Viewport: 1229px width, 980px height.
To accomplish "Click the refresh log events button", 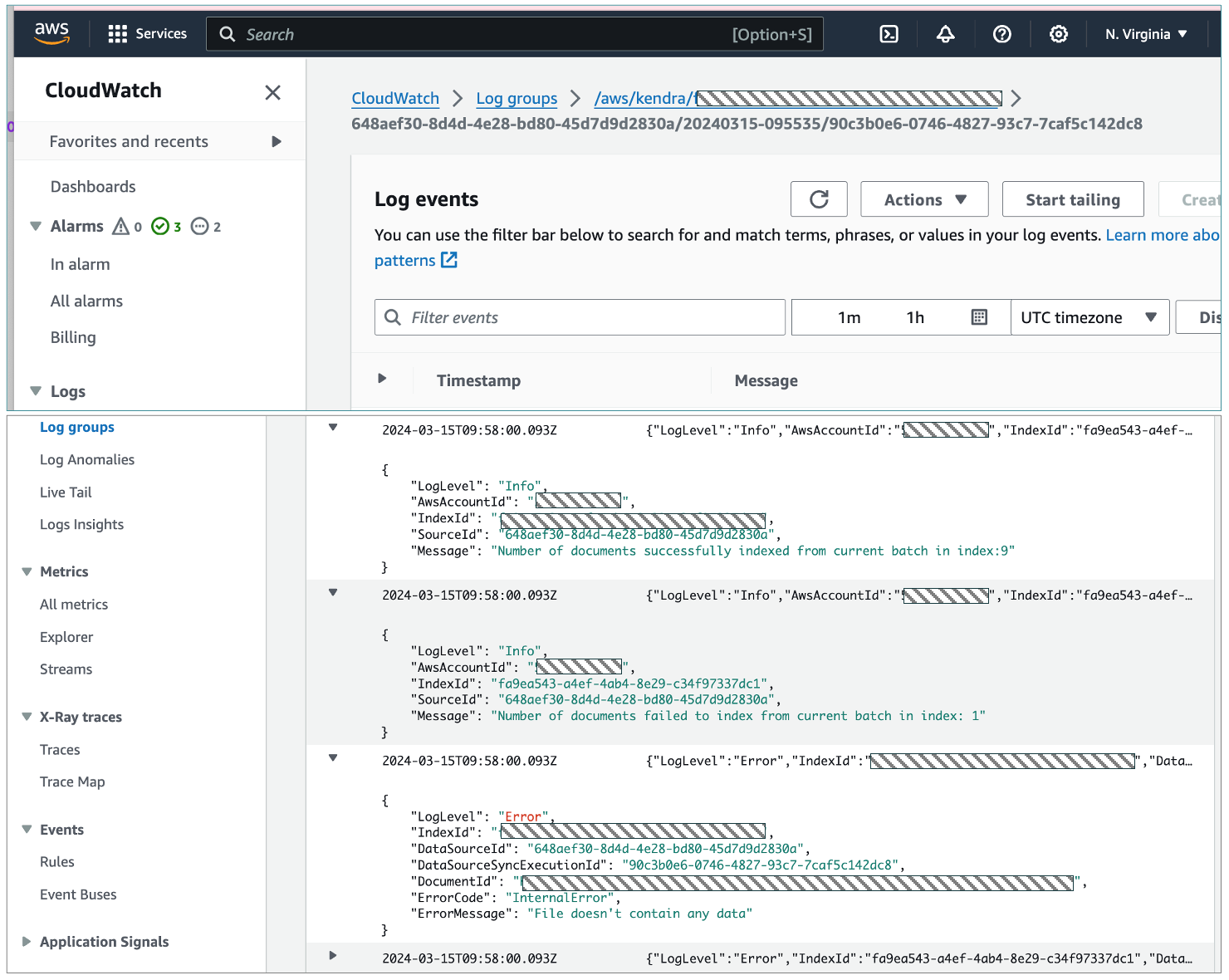I will click(x=819, y=199).
